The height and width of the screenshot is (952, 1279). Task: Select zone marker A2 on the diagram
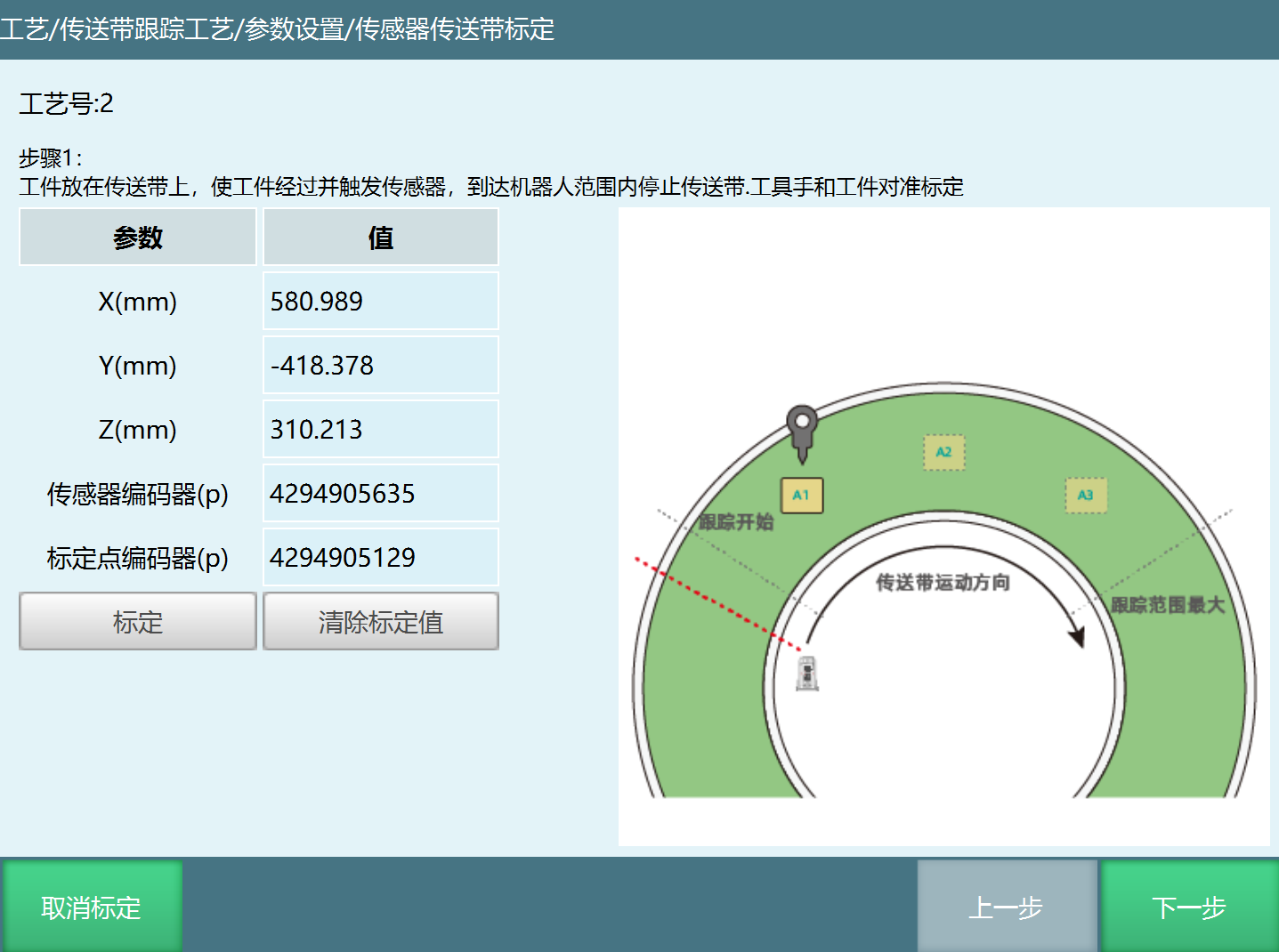(943, 453)
